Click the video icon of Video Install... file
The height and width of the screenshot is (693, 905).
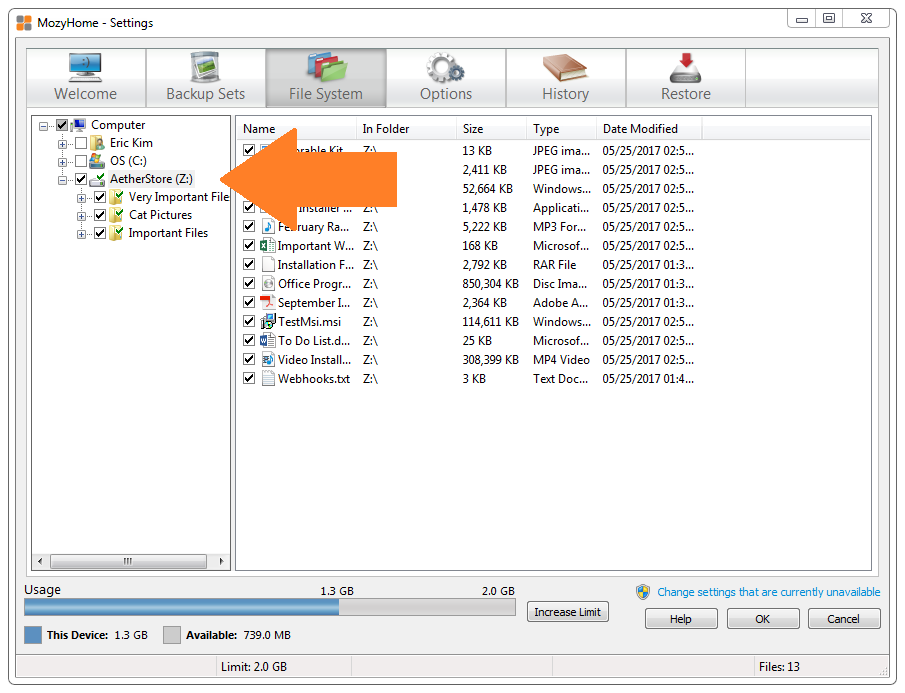coord(268,359)
